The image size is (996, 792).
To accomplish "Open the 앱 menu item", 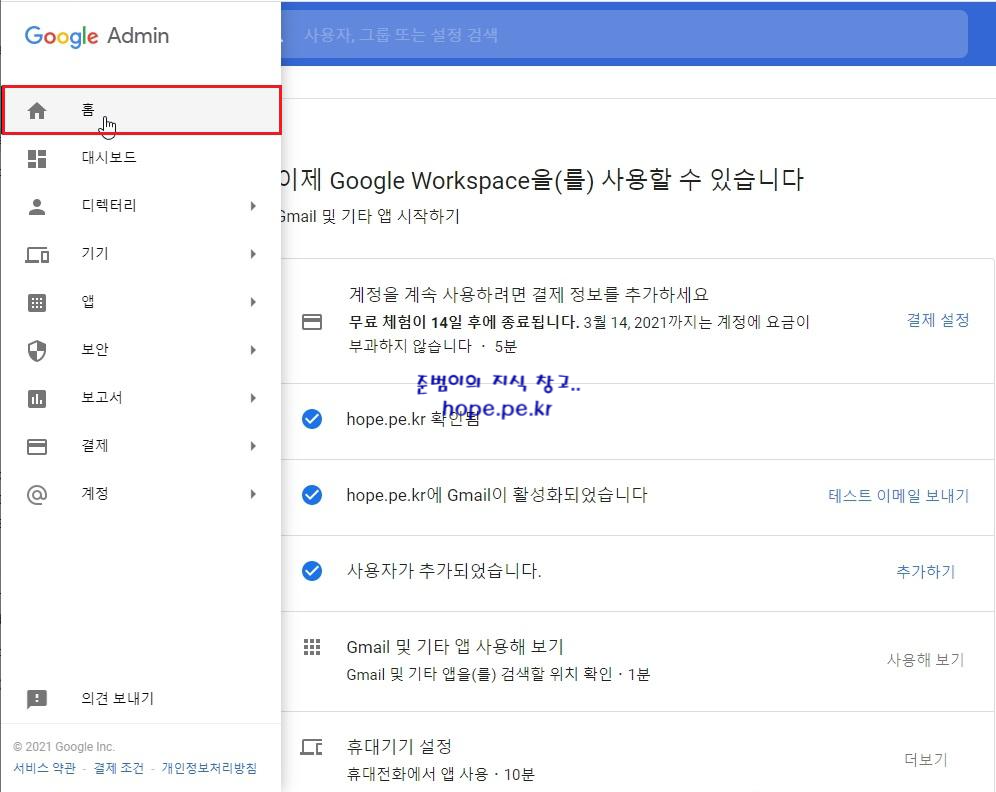I will point(141,302).
